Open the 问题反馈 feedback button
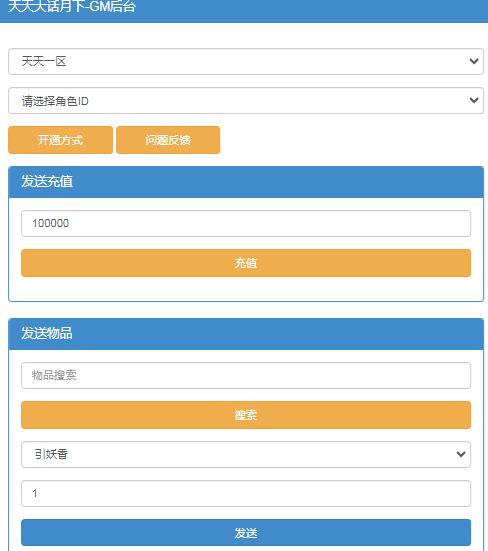The height and width of the screenshot is (551, 488). 168,140
